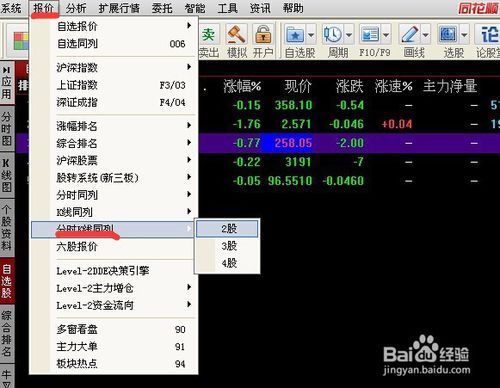Open the 帮助 menu
Image resolution: width=500 pixels, height=388 pixels.
coord(293,8)
